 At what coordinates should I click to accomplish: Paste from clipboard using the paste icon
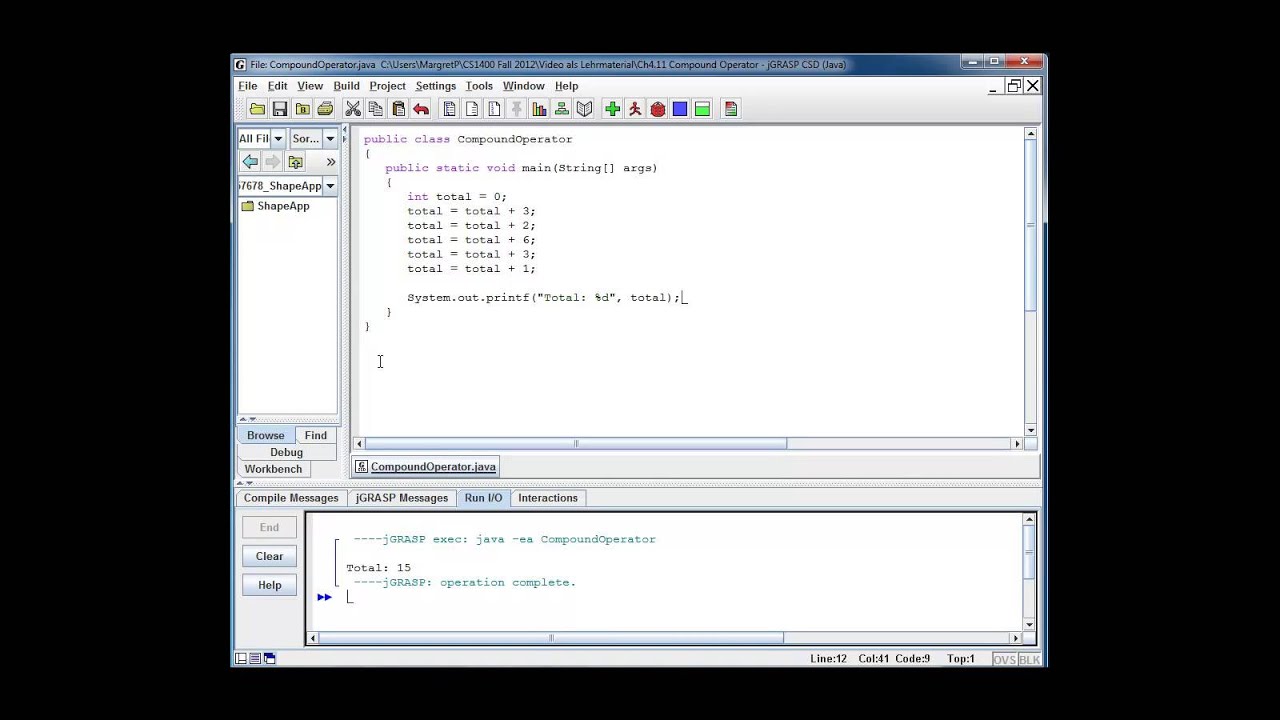click(398, 109)
